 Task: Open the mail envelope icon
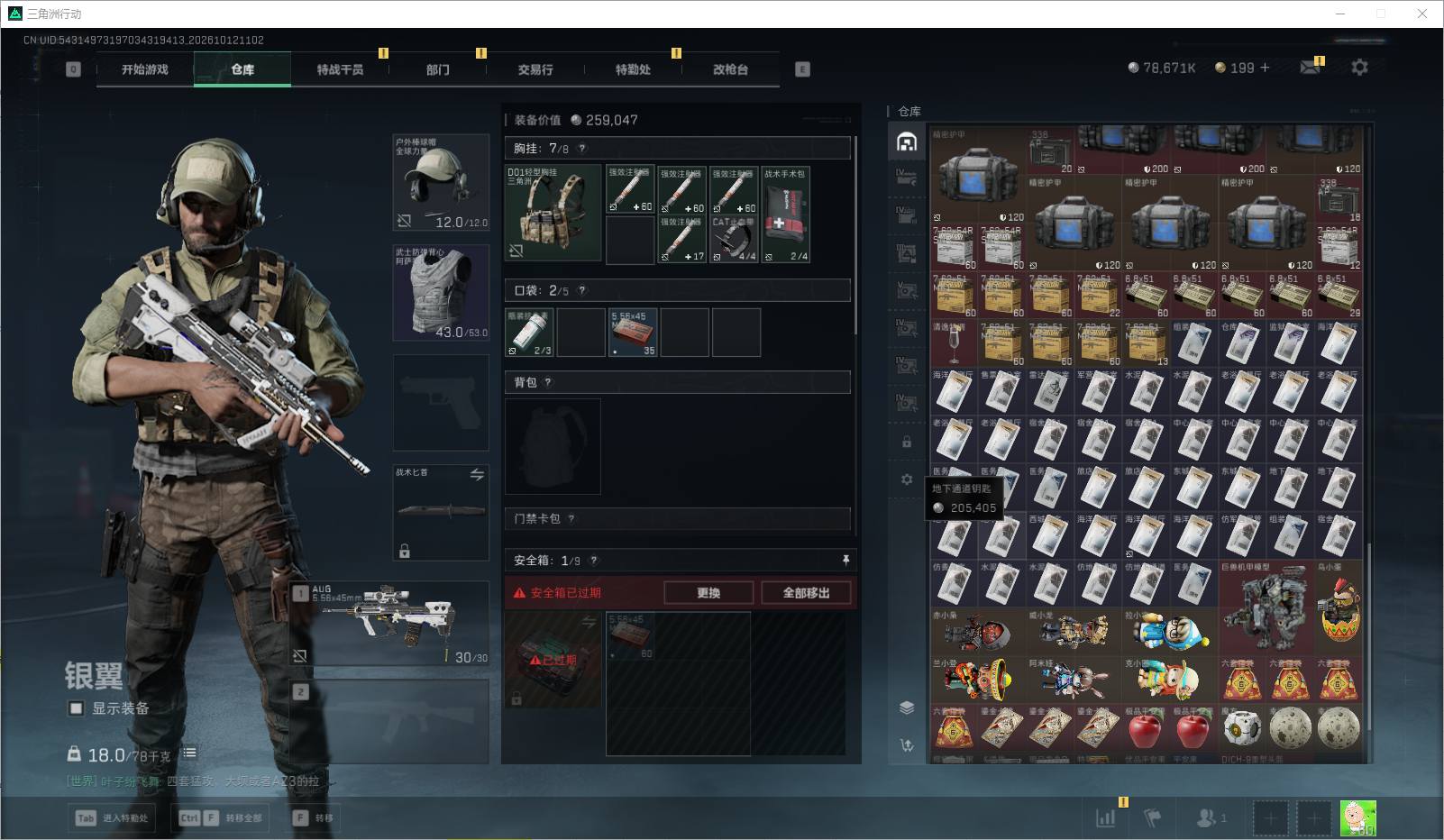coord(1310,68)
